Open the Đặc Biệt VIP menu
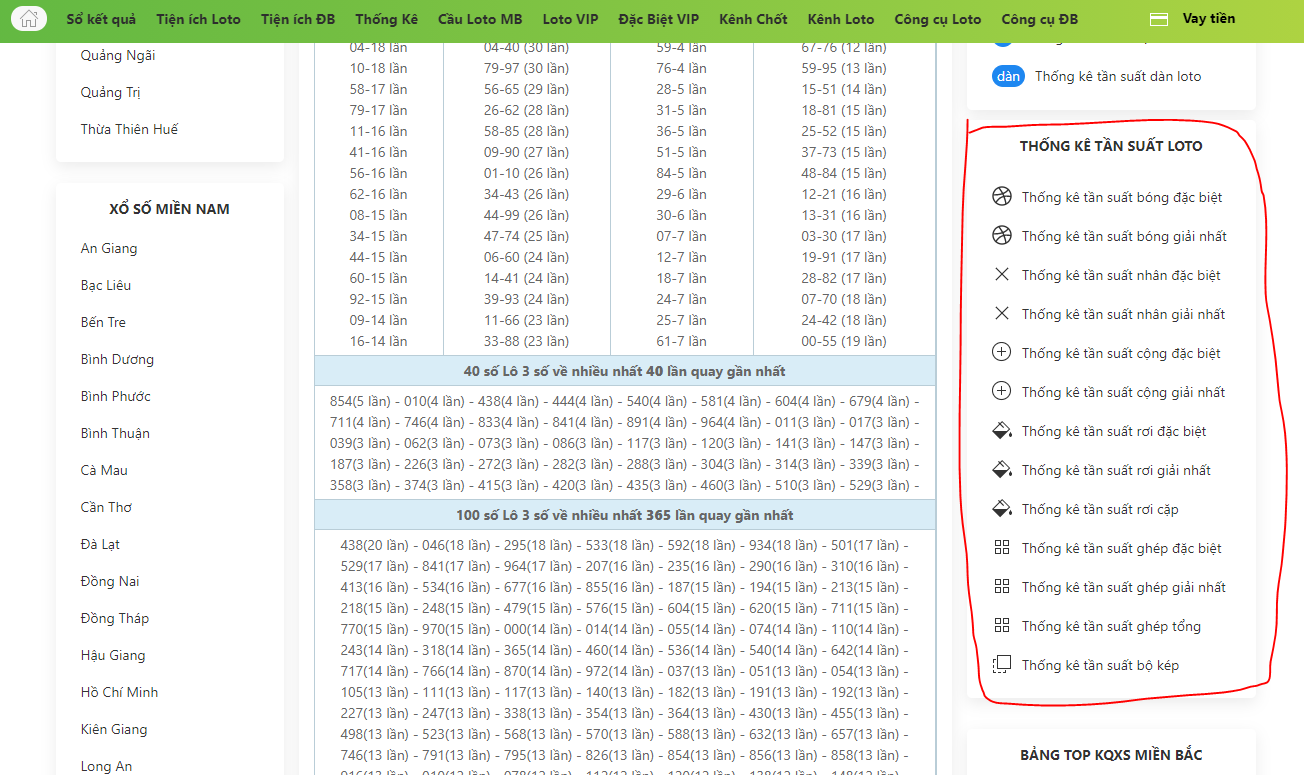This screenshot has height=775, width=1304. pos(659,19)
